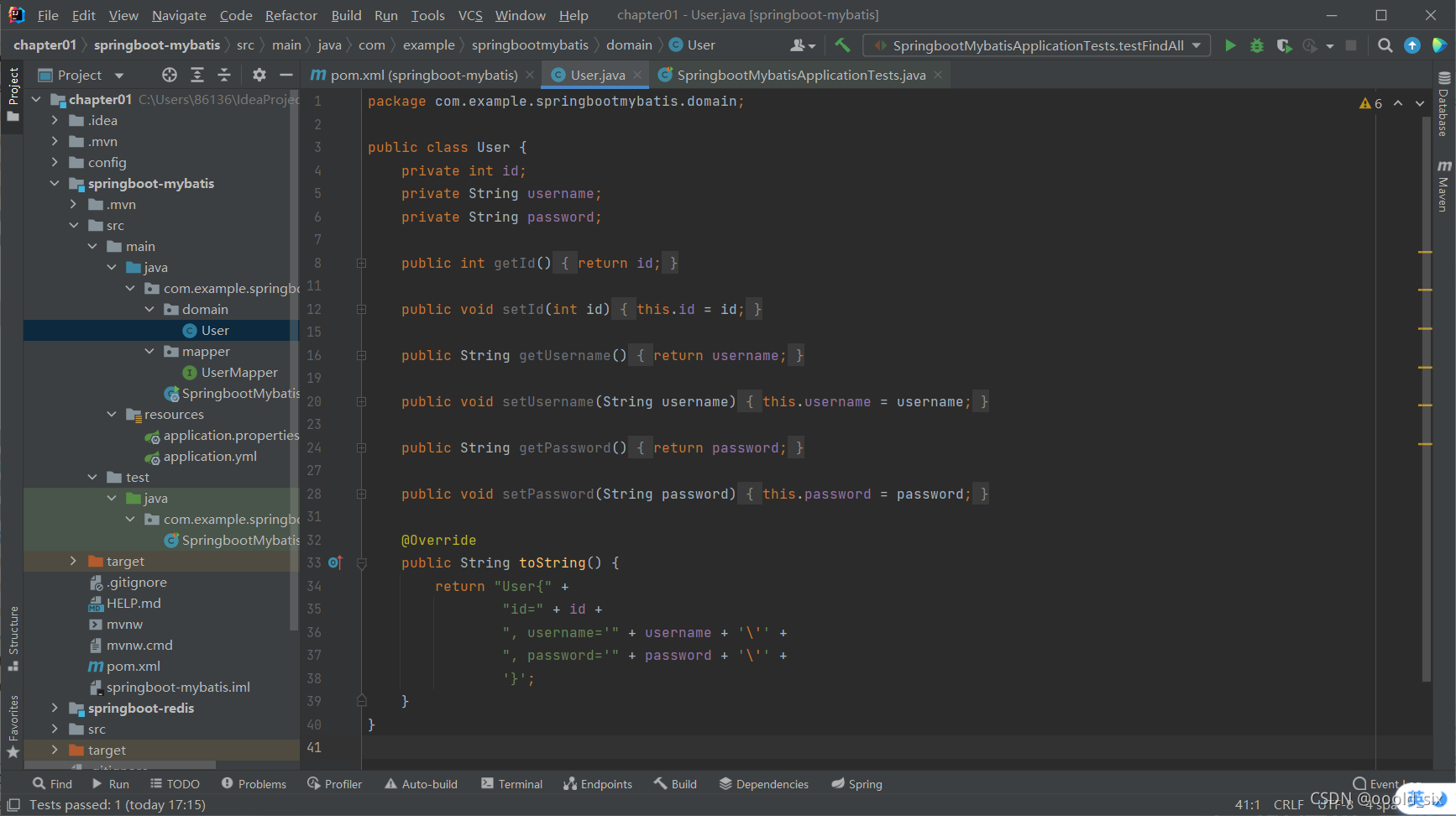Expand the config folder
1456x816 pixels.
pos(55,162)
